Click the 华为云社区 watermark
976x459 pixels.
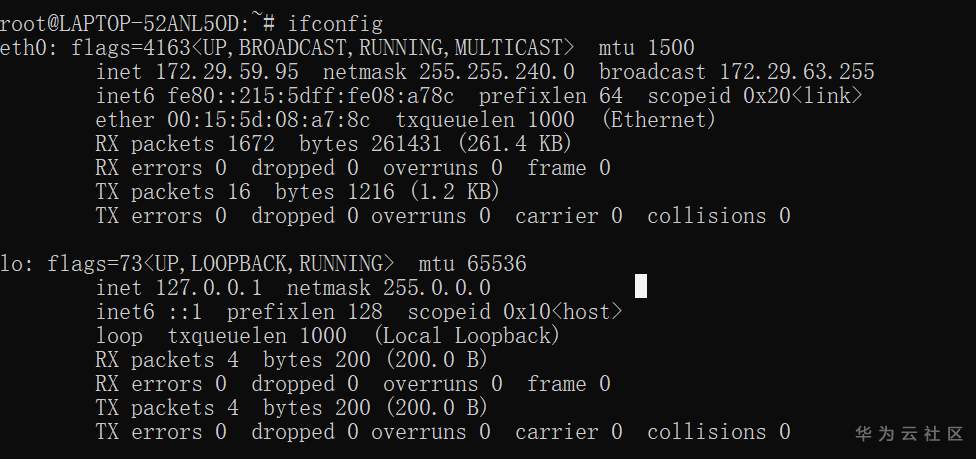point(908,434)
